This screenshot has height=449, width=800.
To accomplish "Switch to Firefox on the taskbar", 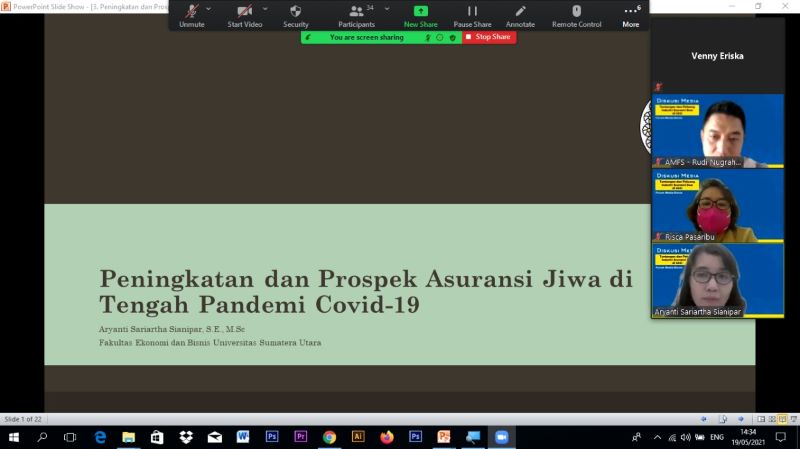I will (x=387, y=437).
